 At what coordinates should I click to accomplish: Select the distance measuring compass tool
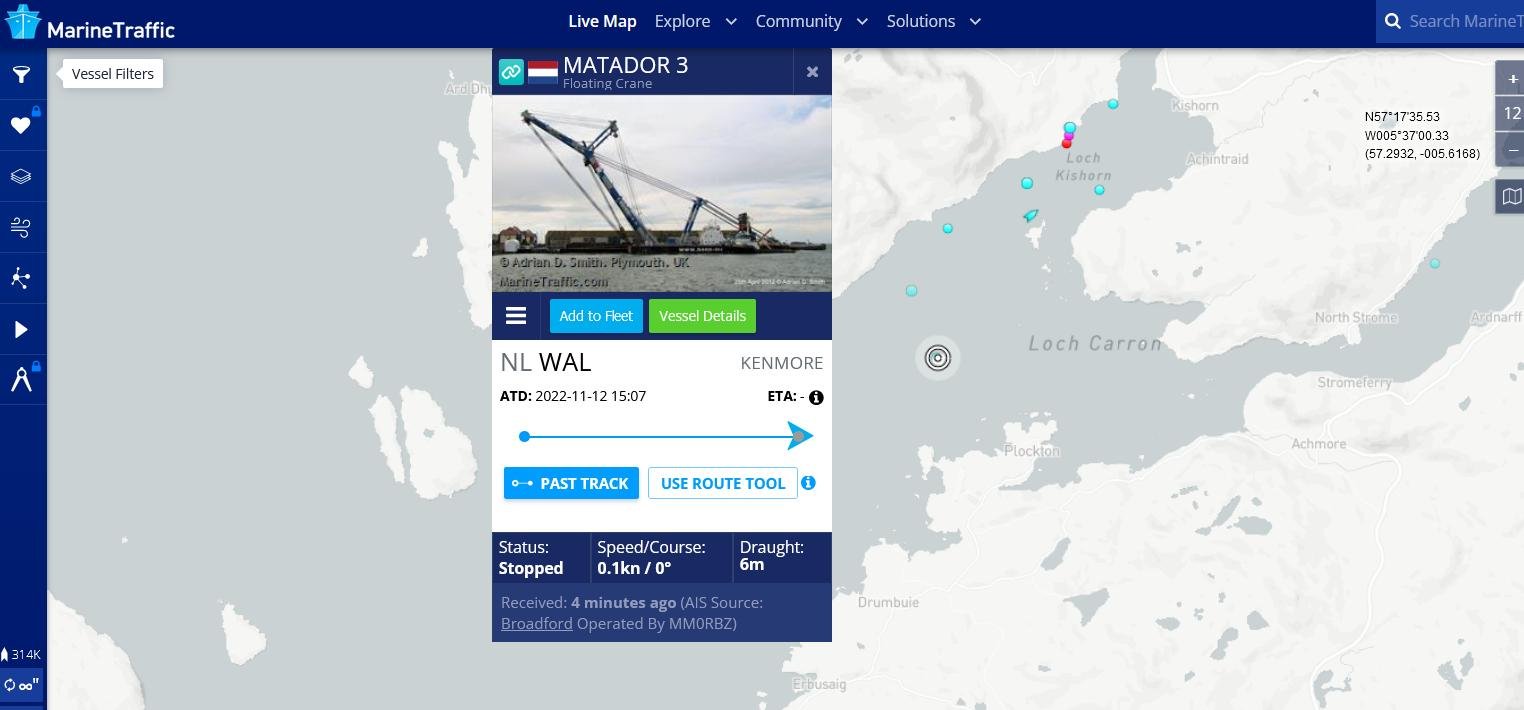click(21, 380)
